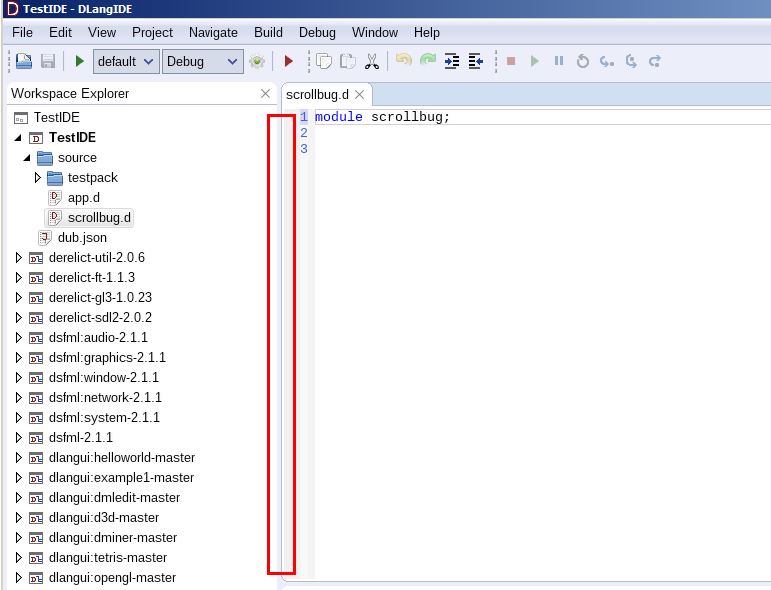The height and width of the screenshot is (590, 771).
Task: Open the Debug build type dropdown
Action: pyautogui.click(x=203, y=61)
